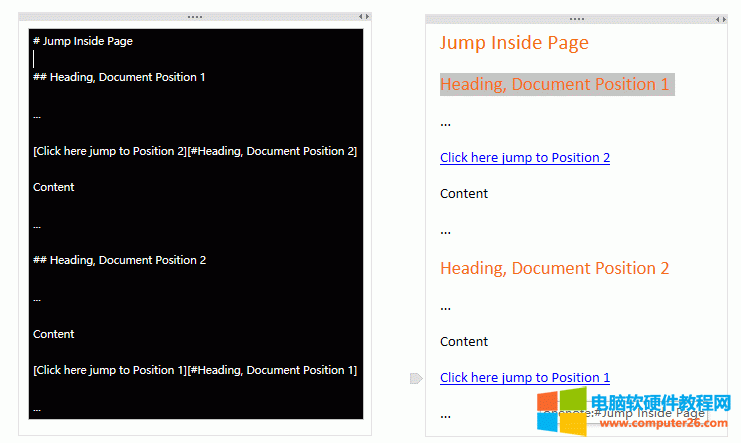Viewport: 741px width, 443px height.
Task: Click the markdown link source for Position 1
Action: click(x=195, y=370)
